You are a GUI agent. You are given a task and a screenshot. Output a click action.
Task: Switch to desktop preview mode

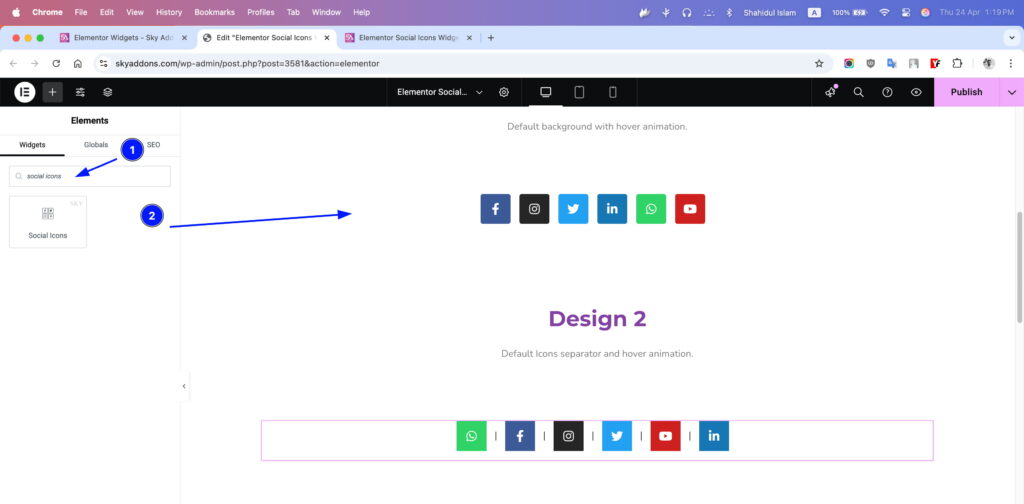pyautogui.click(x=546, y=92)
